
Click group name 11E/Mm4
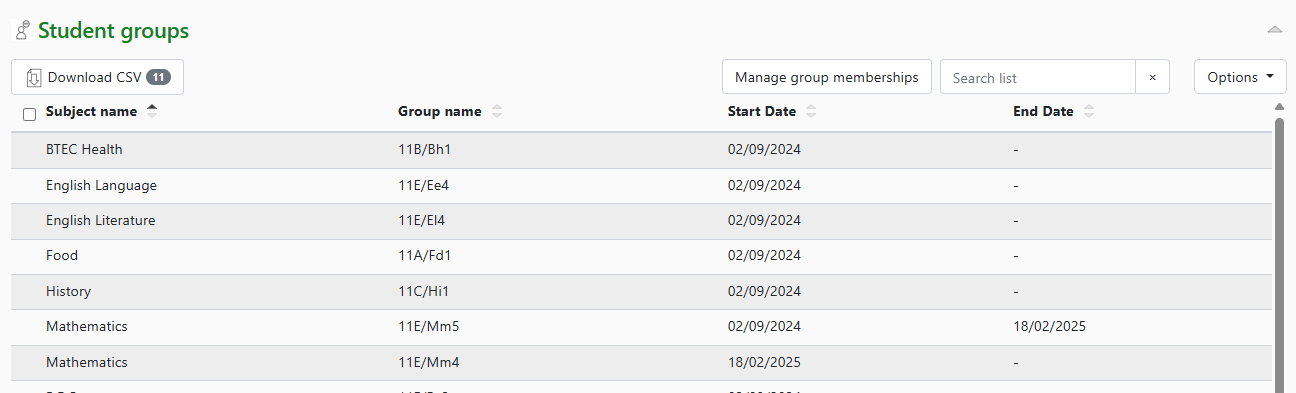pyautogui.click(x=428, y=362)
